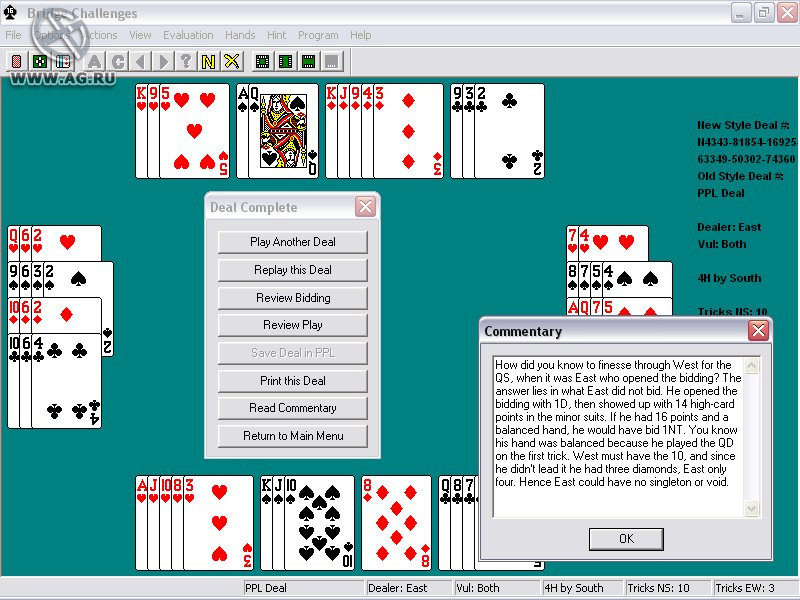Screen dimensions: 800x600
Task: Click the question mark hint icon
Action: point(186,62)
